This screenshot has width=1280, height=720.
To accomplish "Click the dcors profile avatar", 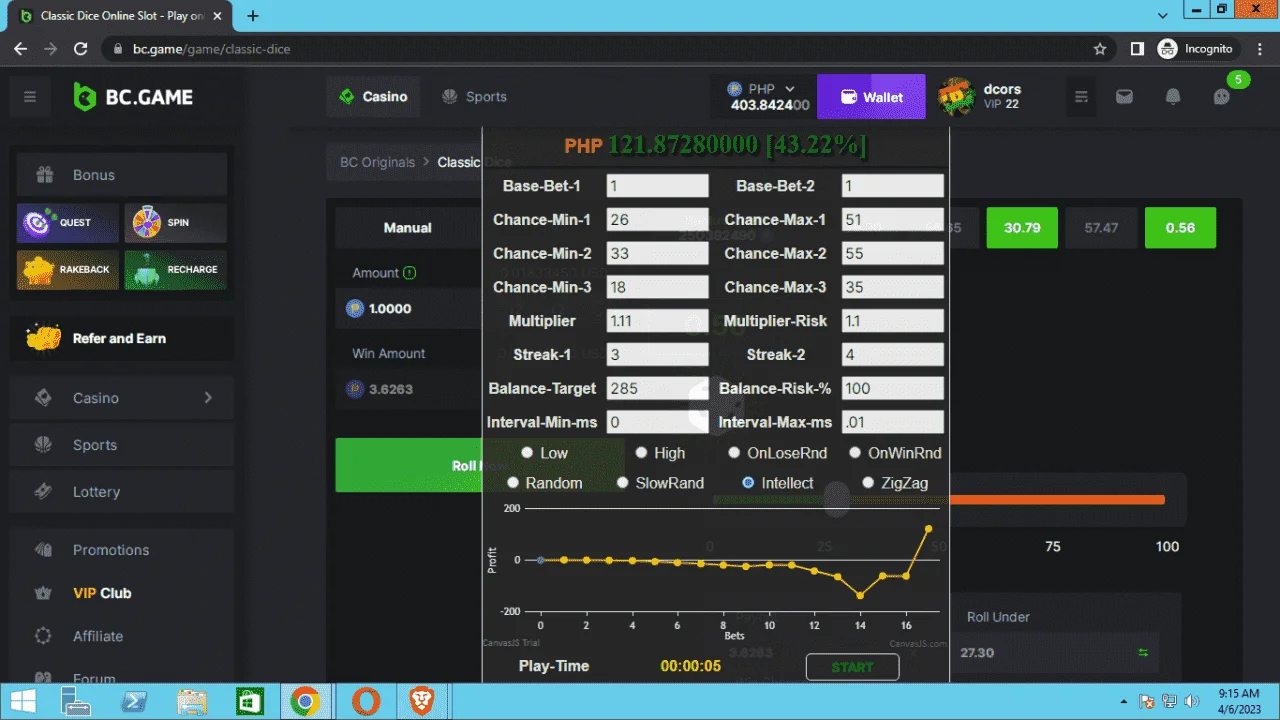I will coord(957,97).
